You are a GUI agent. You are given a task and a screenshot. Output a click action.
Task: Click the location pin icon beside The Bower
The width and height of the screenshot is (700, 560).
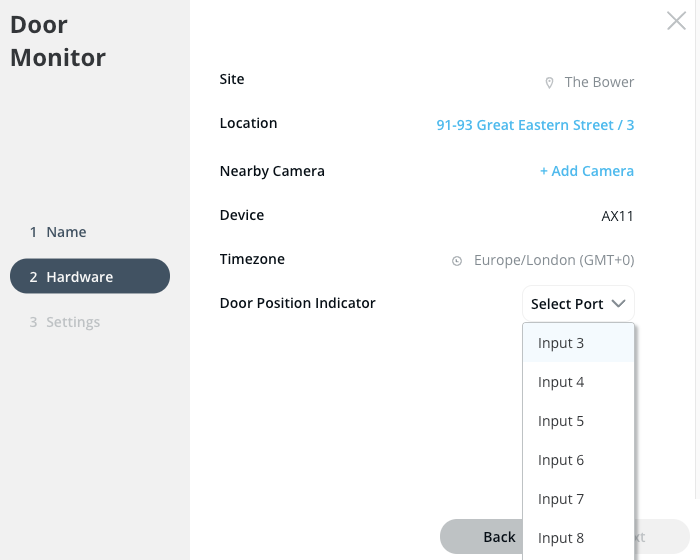tap(549, 82)
